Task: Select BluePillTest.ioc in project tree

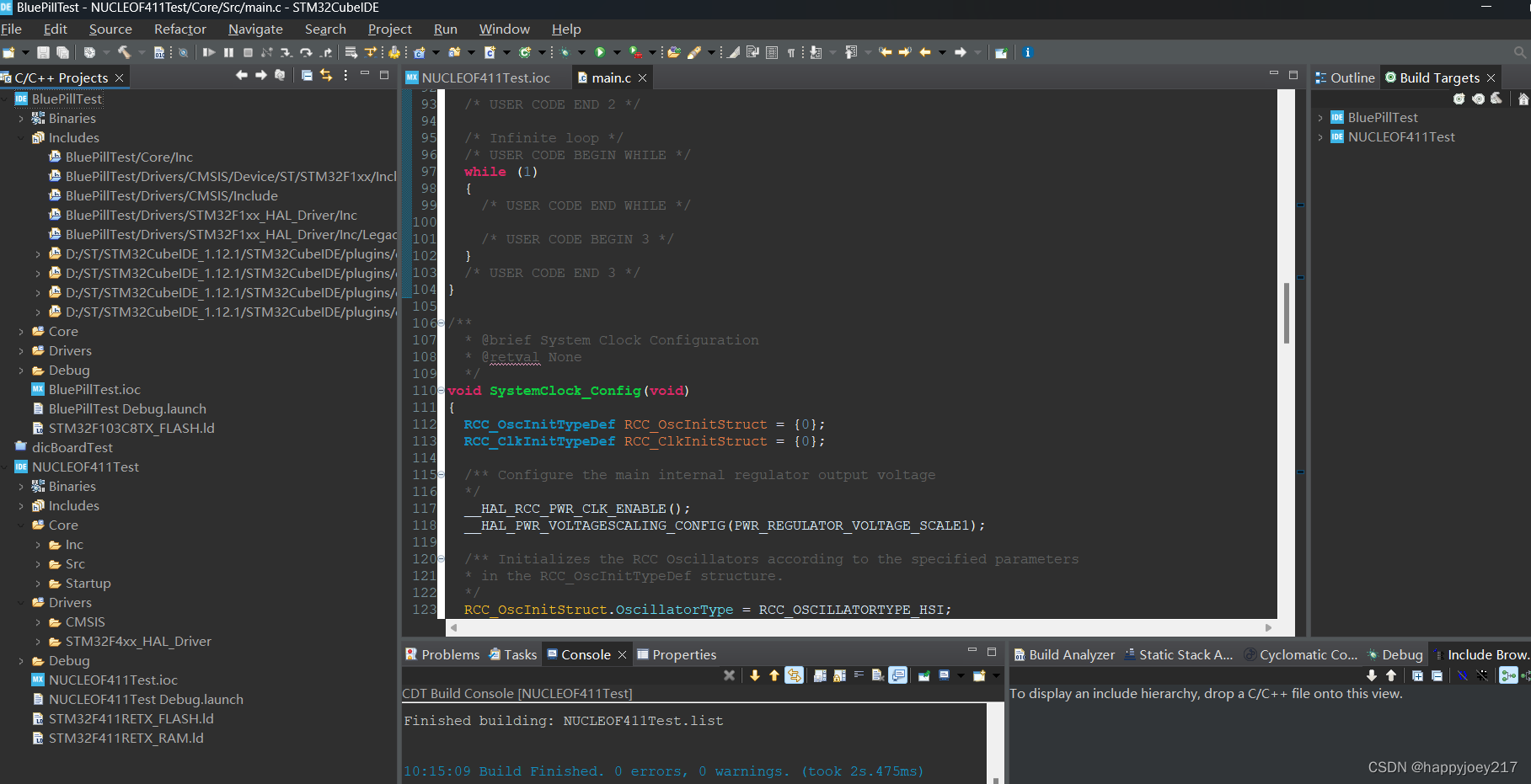Action: pos(94,390)
